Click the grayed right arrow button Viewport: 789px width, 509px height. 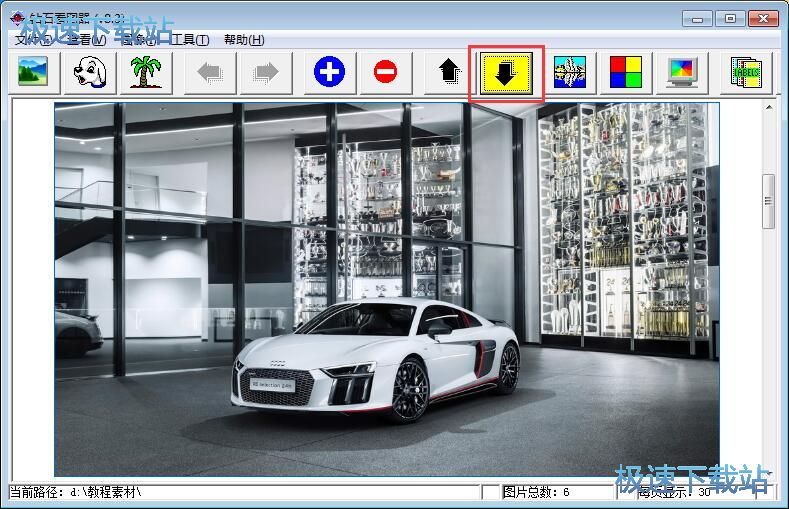coord(266,72)
